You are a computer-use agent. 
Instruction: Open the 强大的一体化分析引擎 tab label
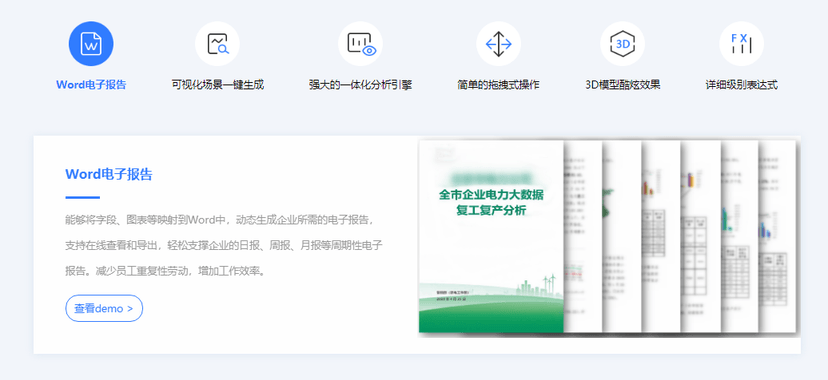pyautogui.click(x=361, y=85)
